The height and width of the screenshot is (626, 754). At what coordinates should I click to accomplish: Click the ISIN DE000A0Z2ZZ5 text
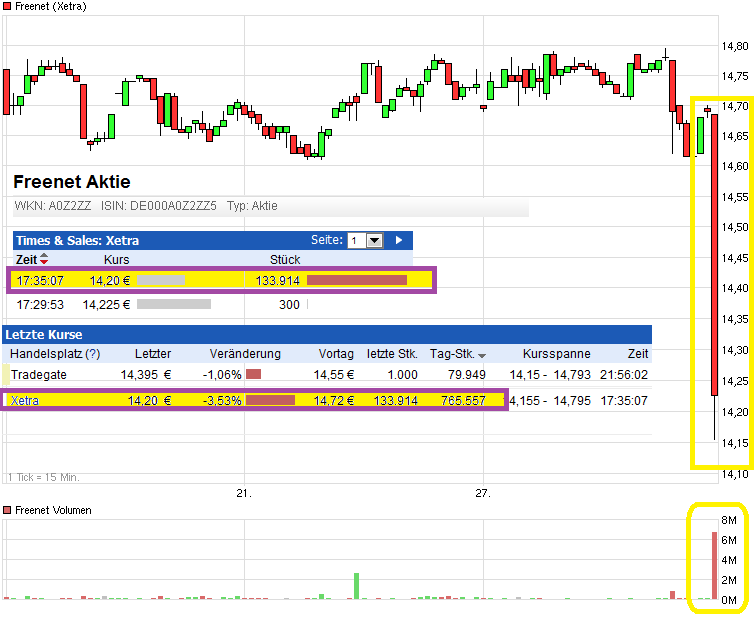(159, 206)
